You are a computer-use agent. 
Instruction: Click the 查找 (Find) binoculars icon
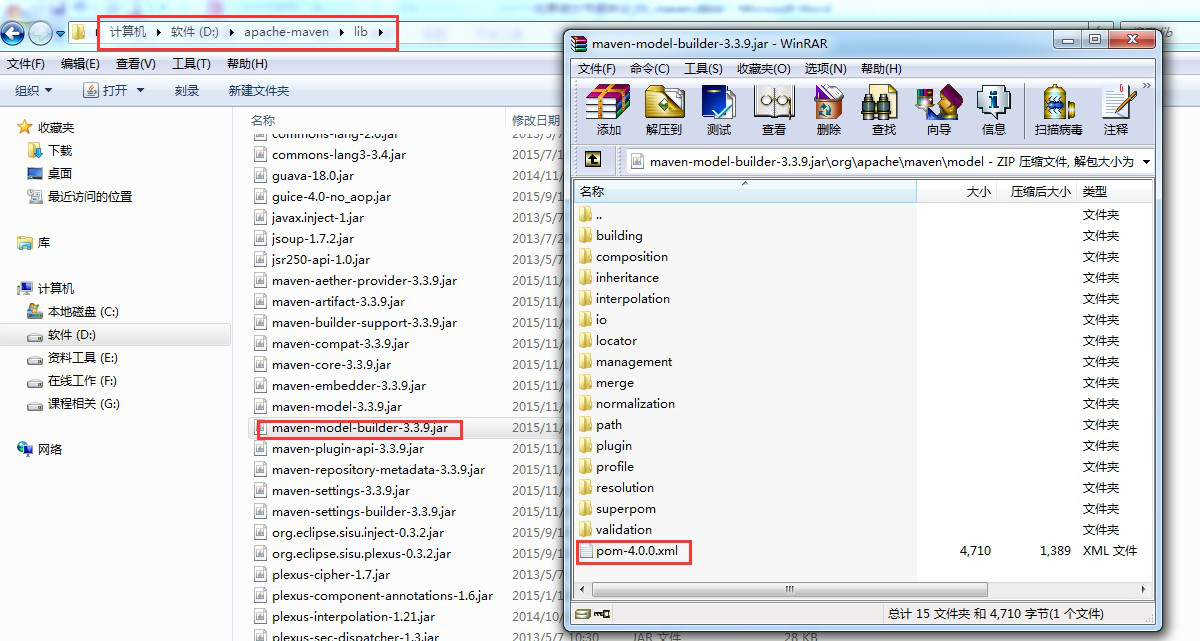(883, 109)
